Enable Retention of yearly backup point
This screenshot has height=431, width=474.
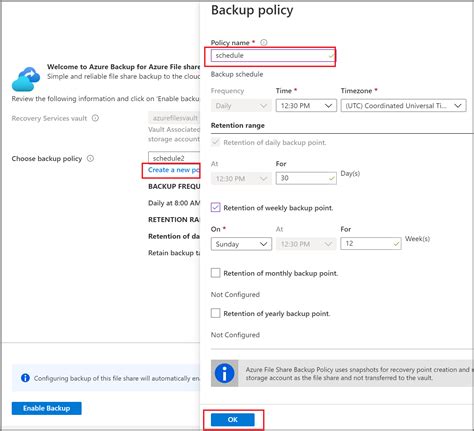[216, 313]
